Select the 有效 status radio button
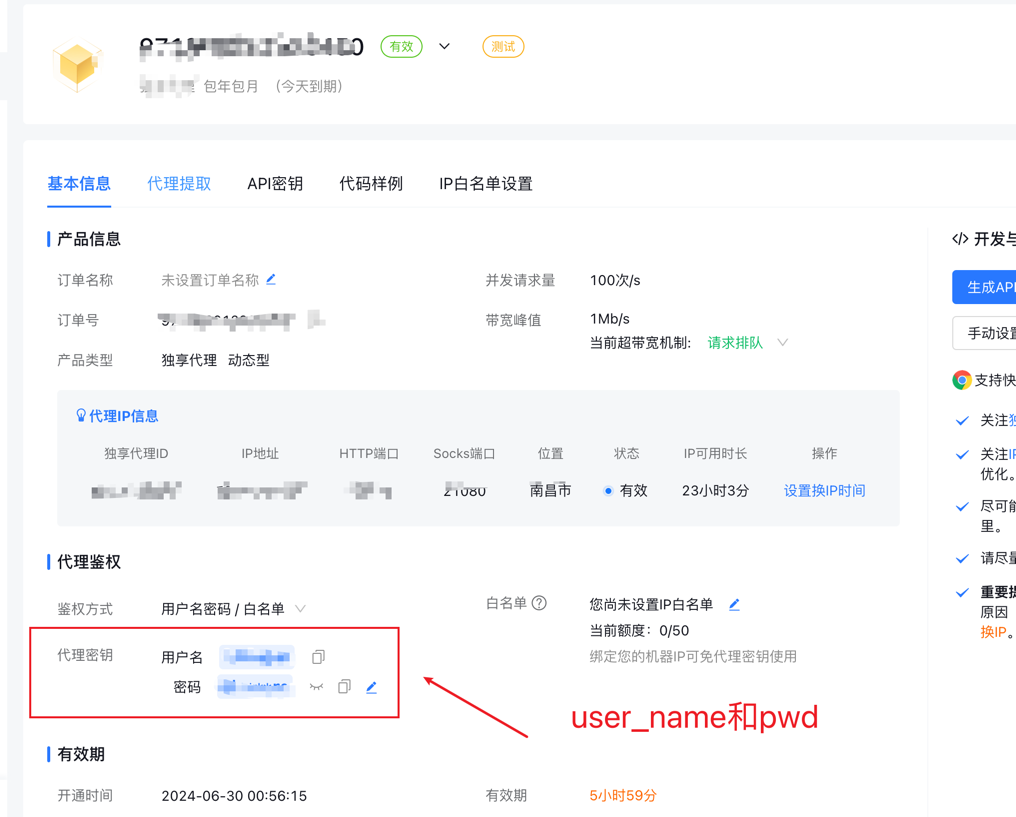Image resolution: width=1016 pixels, height=817 pixels. [x=608, y=491]
